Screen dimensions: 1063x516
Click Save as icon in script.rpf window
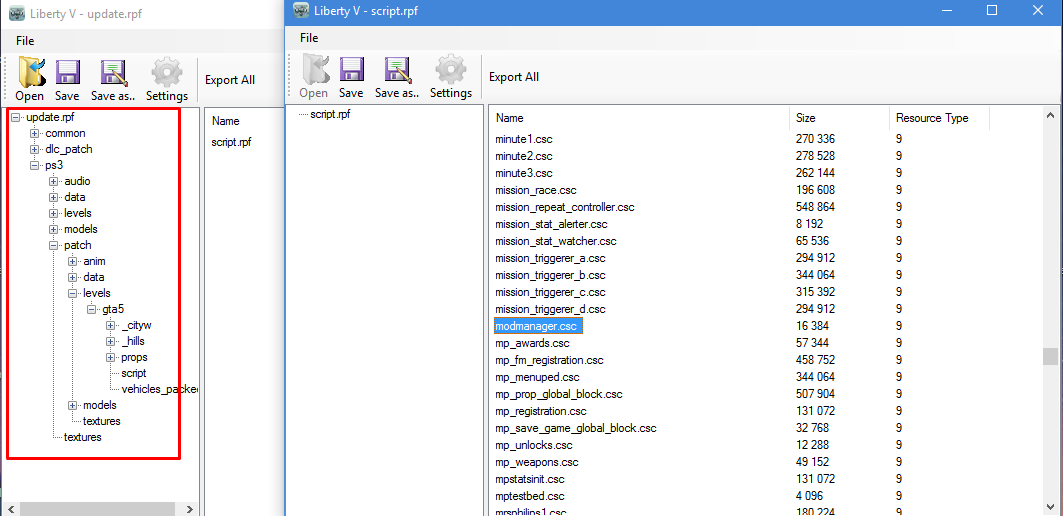397,69
